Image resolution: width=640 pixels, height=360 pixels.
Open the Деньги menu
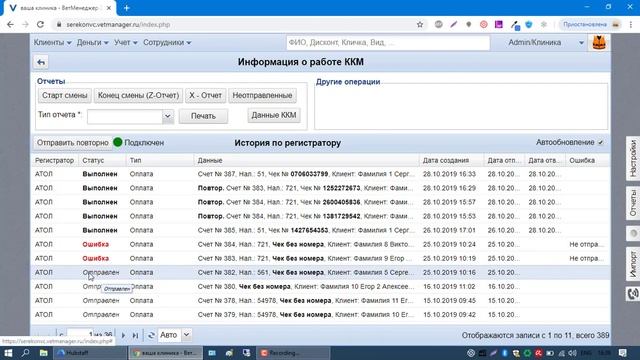[92, 42]
